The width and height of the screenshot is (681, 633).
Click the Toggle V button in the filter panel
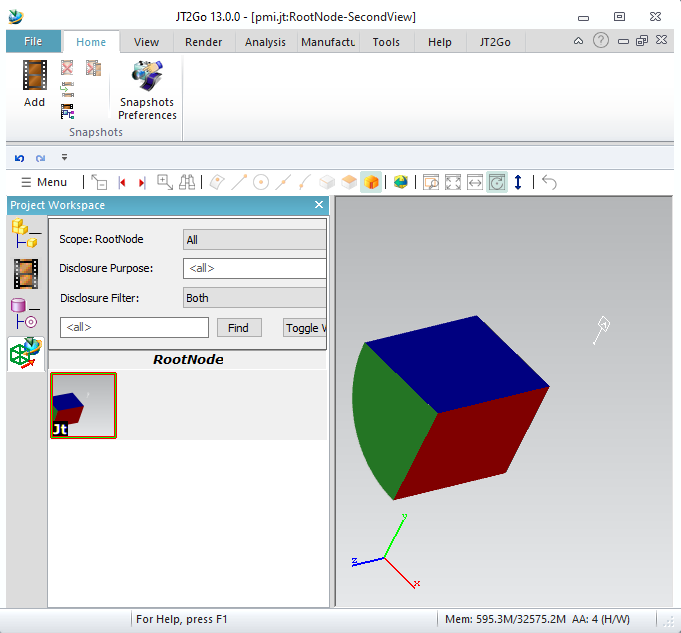coord(303,328)
